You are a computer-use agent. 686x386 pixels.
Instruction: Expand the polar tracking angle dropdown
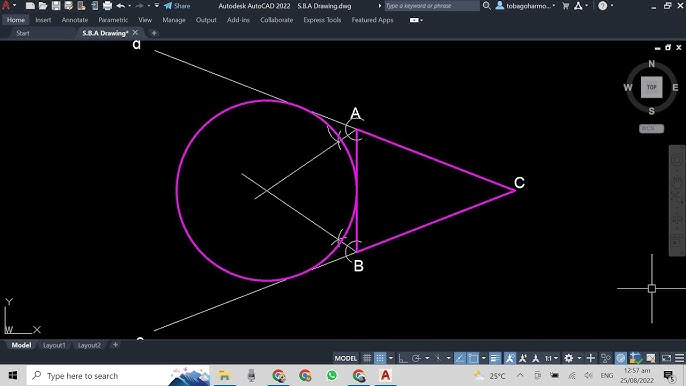click(427, 358)
